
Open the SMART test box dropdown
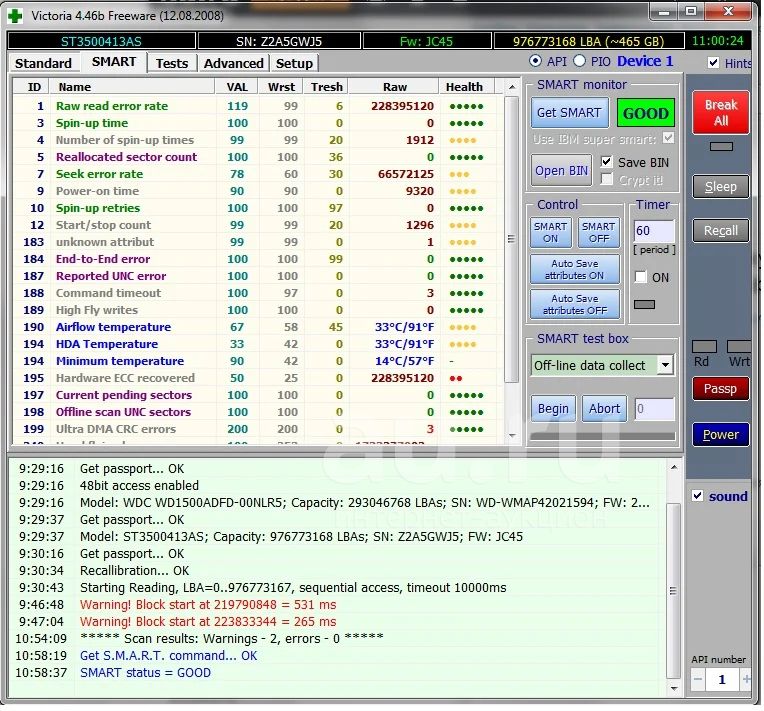pos(665,365)
